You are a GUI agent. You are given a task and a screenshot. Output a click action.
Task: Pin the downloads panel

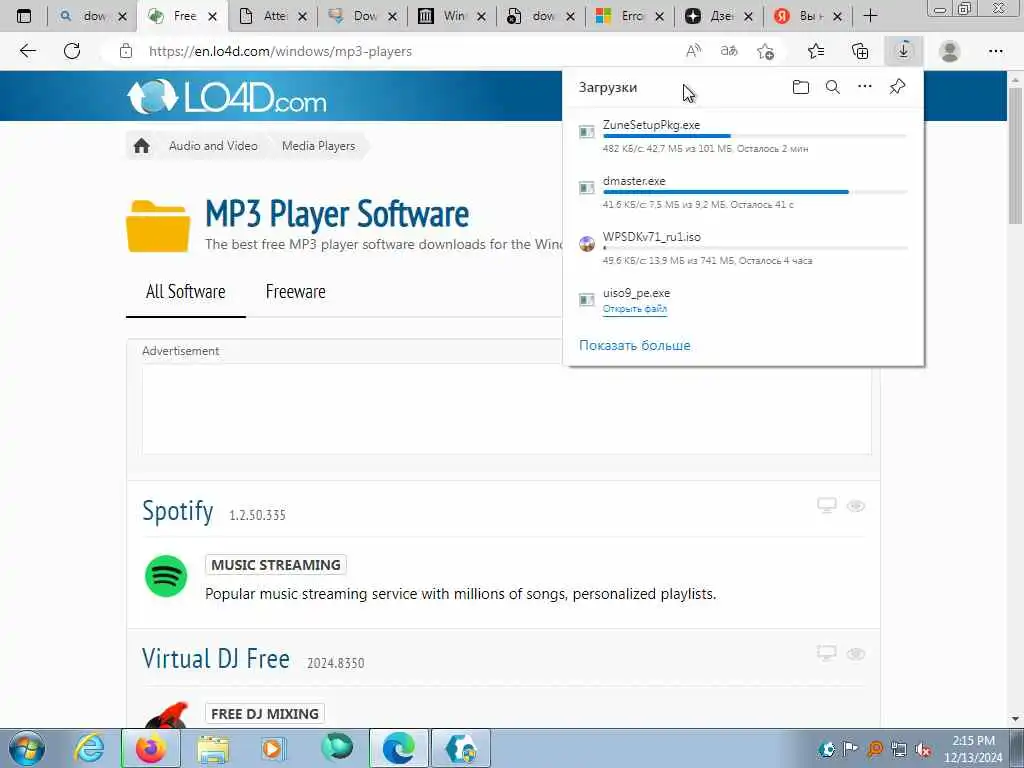(897, 87)
